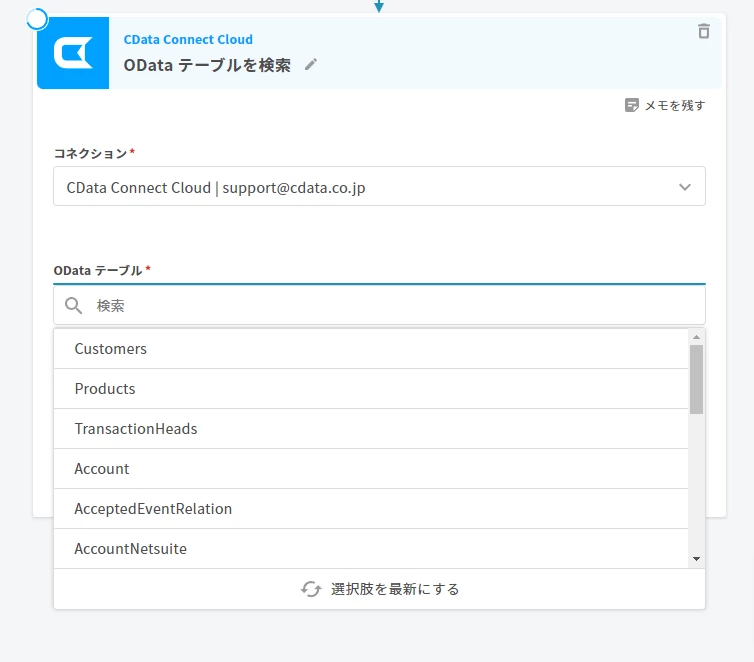Click 選択肢を最新にする refresh button

[x=379, y=589]
